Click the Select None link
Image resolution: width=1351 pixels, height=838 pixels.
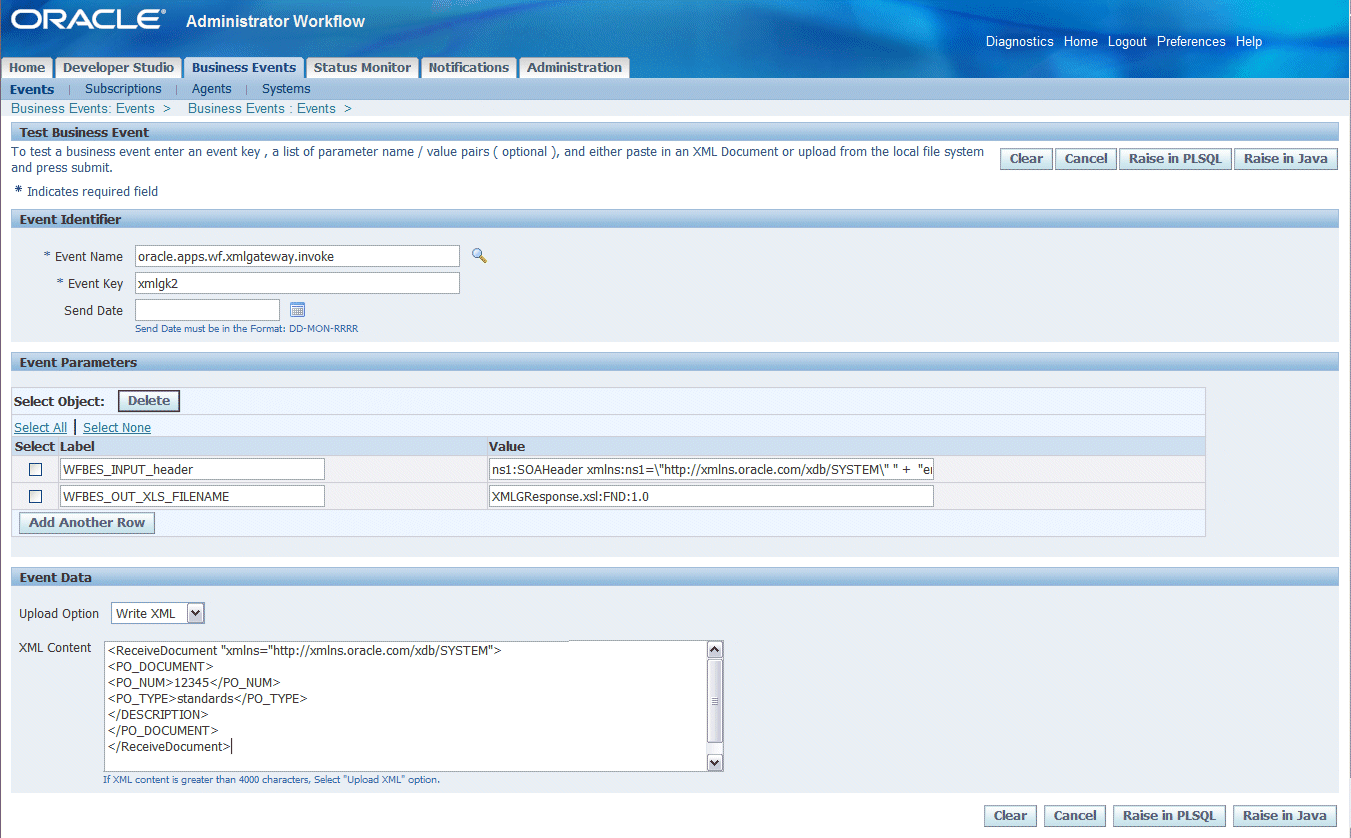(x=117, y=427)
